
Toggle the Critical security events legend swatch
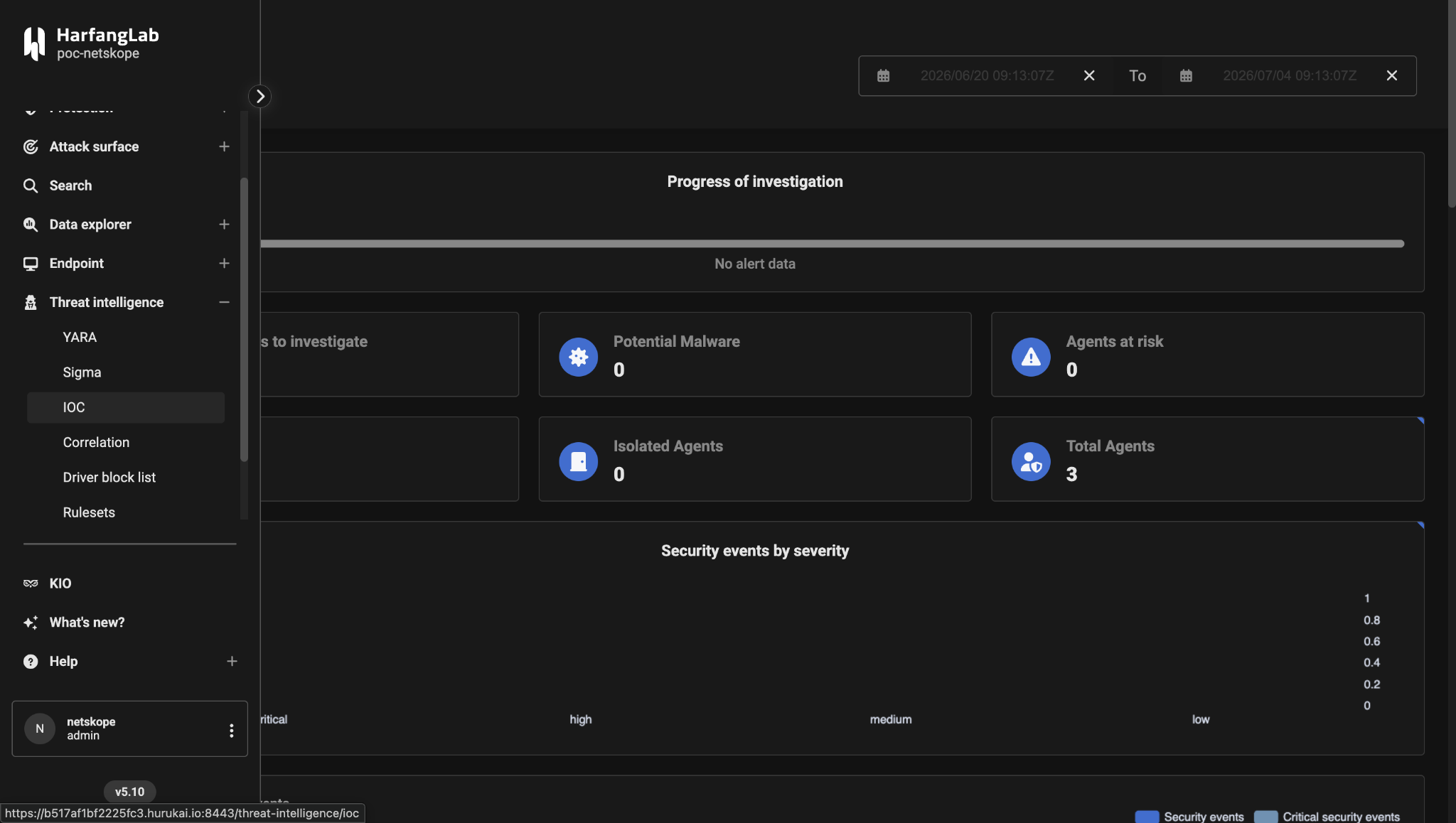(1265, 817)
